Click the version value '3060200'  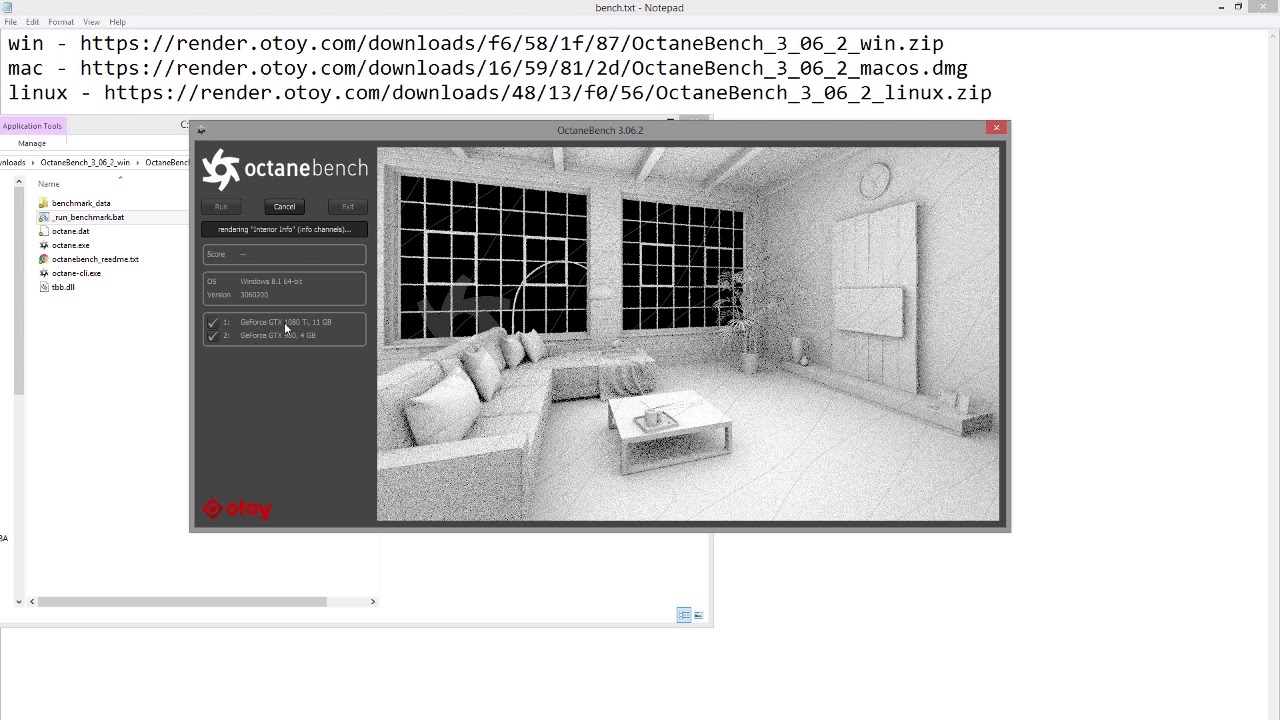pyautogui.click(x=254, y=295)
